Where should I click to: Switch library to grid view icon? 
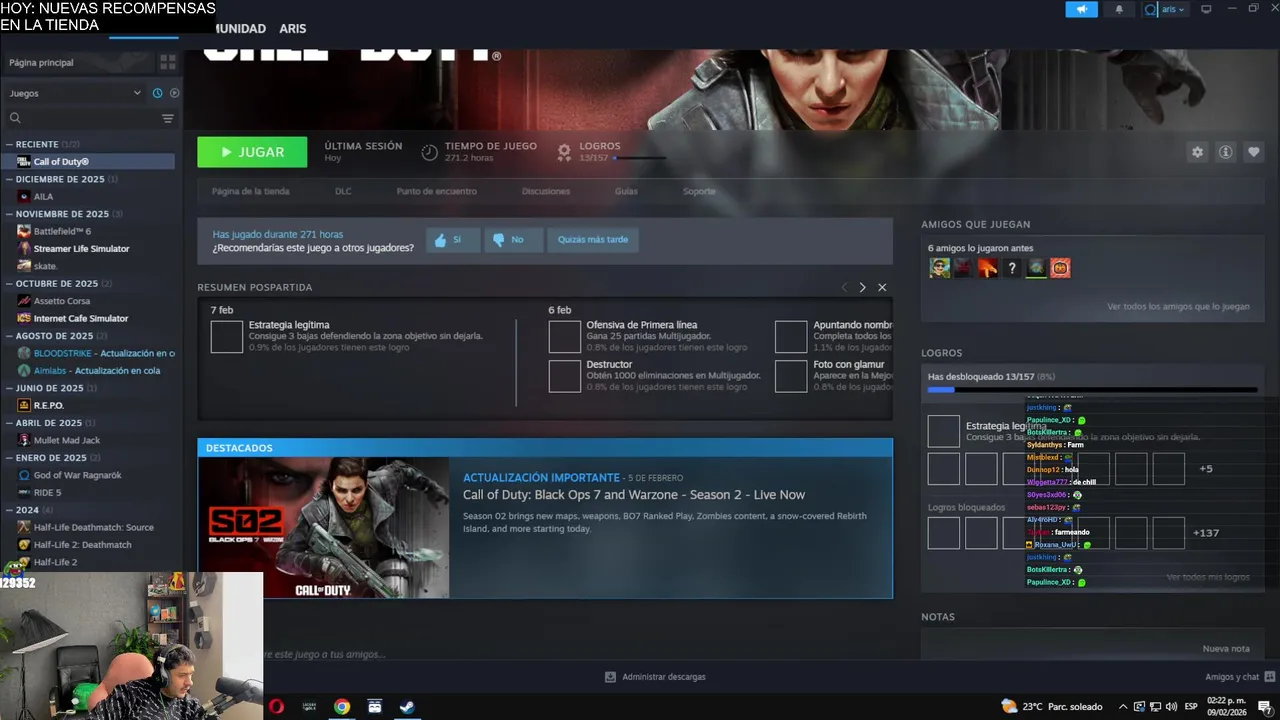pyautogui.click(x=167, y=62)
